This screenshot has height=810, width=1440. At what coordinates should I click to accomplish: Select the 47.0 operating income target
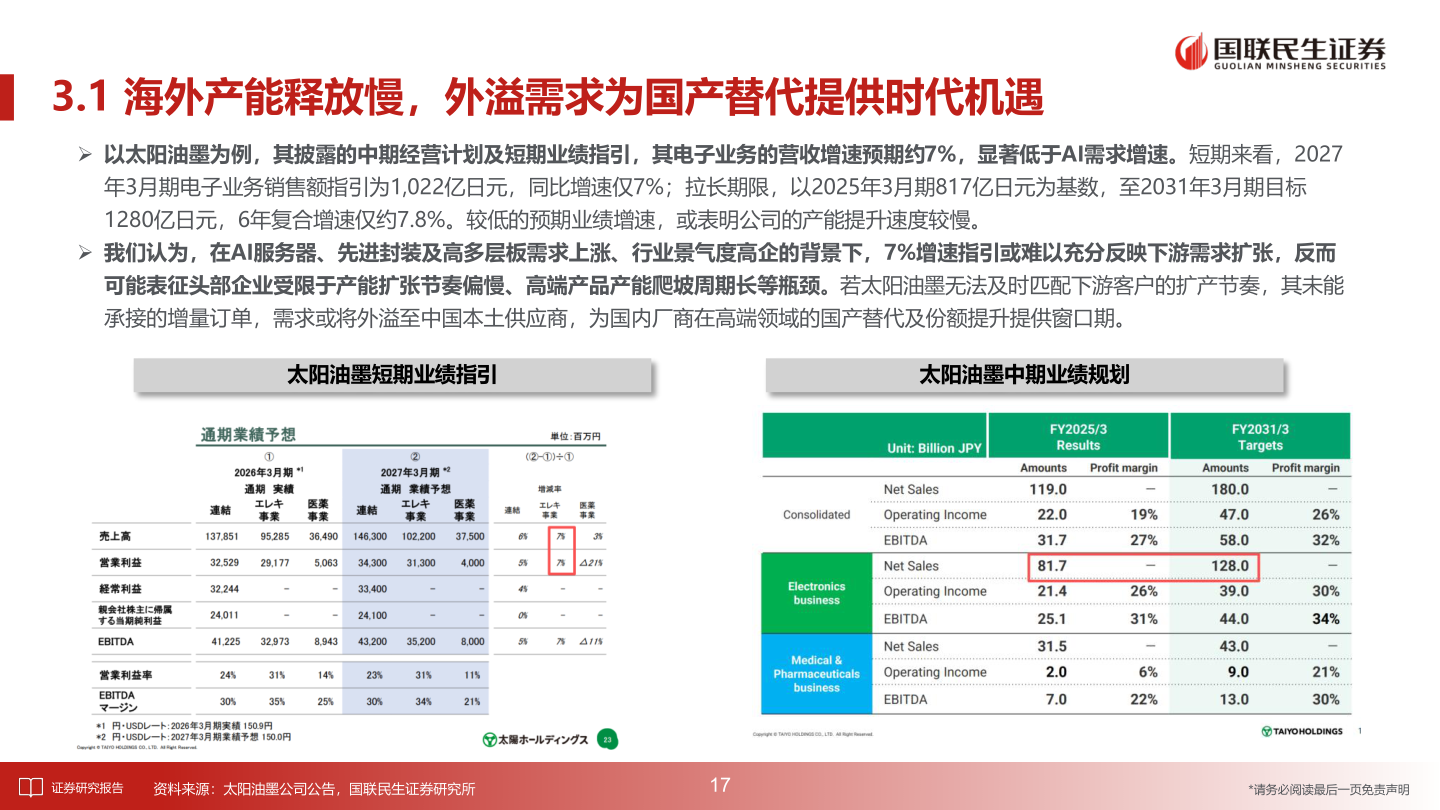coord(1232,515)
